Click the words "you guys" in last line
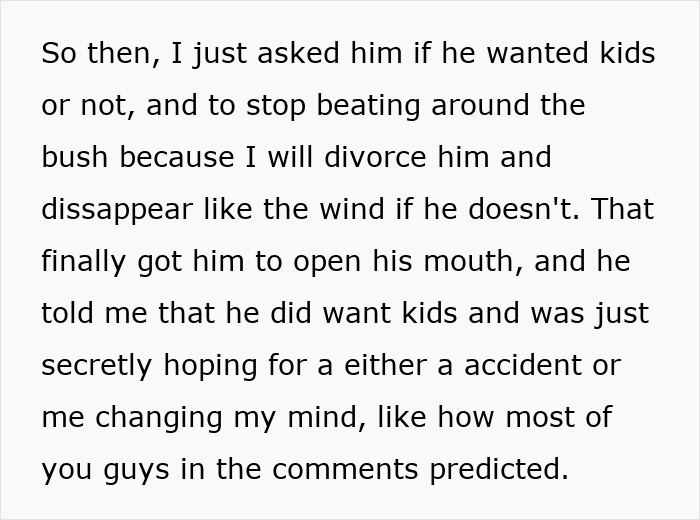Viewport: 700px width, 520px height. (x=102, y=470)
